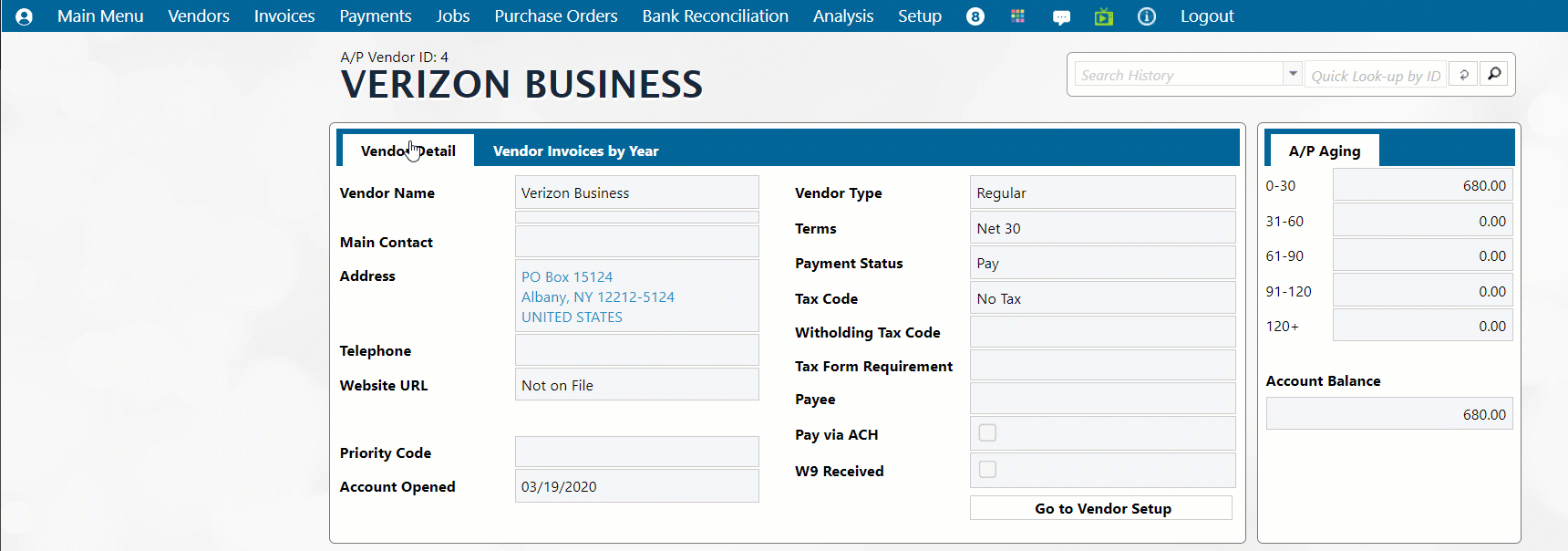
Task: Switch to Vendor Invoices by Year tab
Action: click(575, 151)
